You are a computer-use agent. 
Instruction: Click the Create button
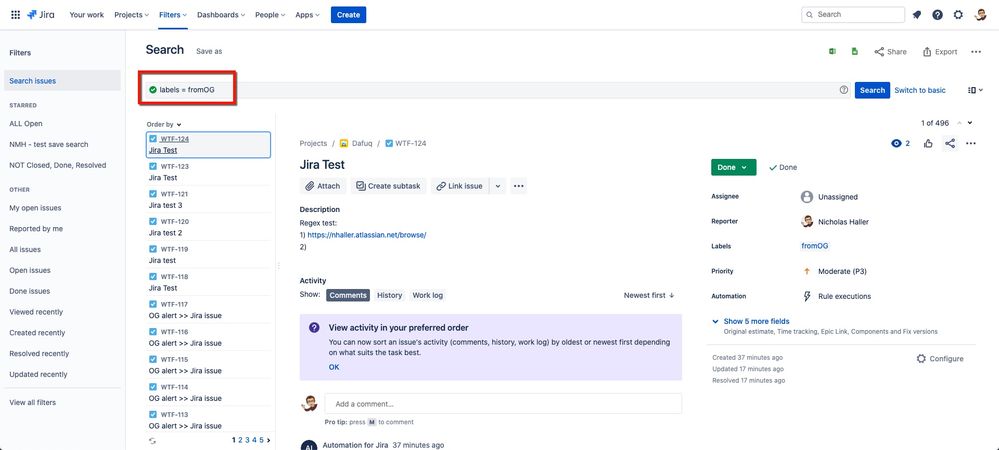348,15
